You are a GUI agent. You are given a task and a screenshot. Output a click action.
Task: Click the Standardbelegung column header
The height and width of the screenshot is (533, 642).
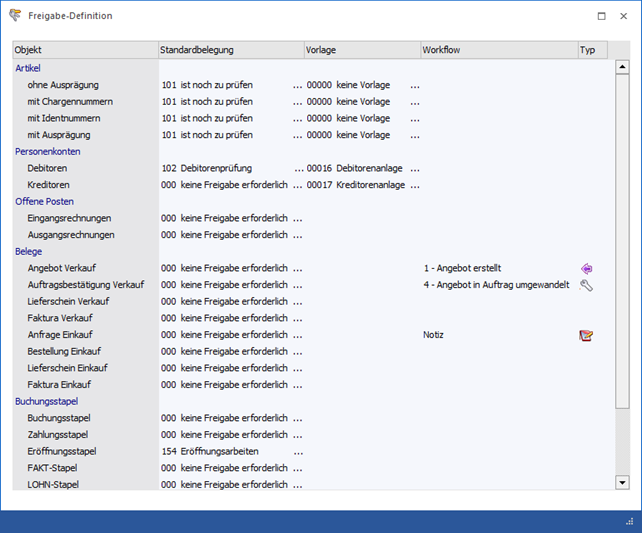[230, 50]
